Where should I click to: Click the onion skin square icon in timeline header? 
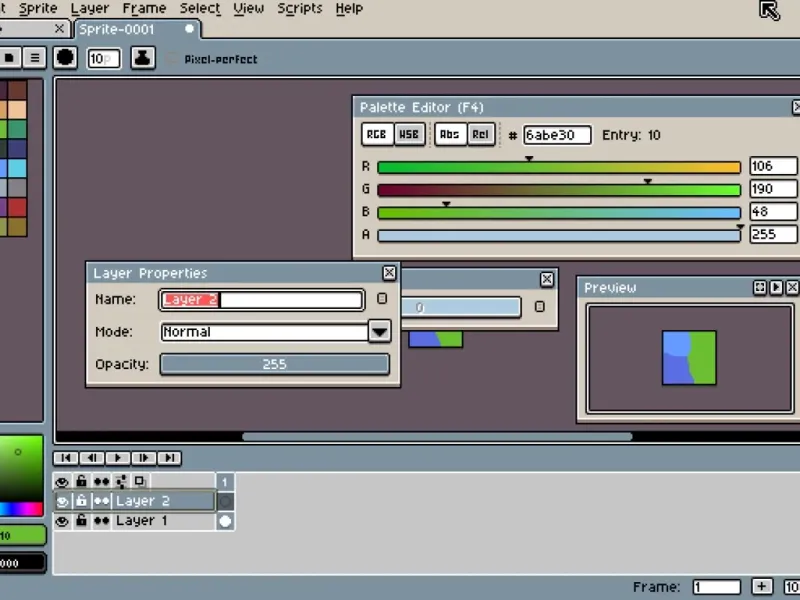(139, 481)
